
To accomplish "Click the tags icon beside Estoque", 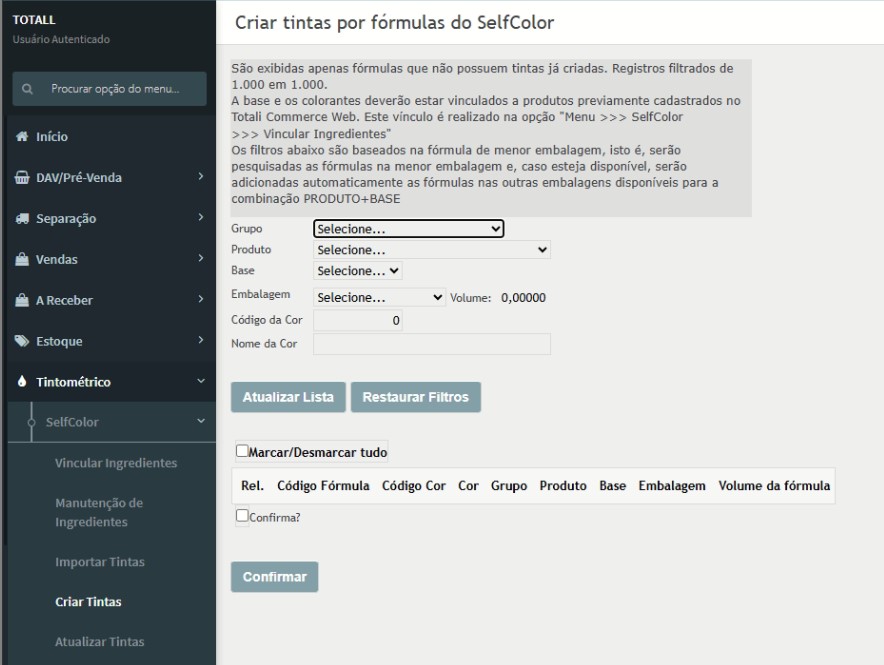I will [x=22, y=341].
